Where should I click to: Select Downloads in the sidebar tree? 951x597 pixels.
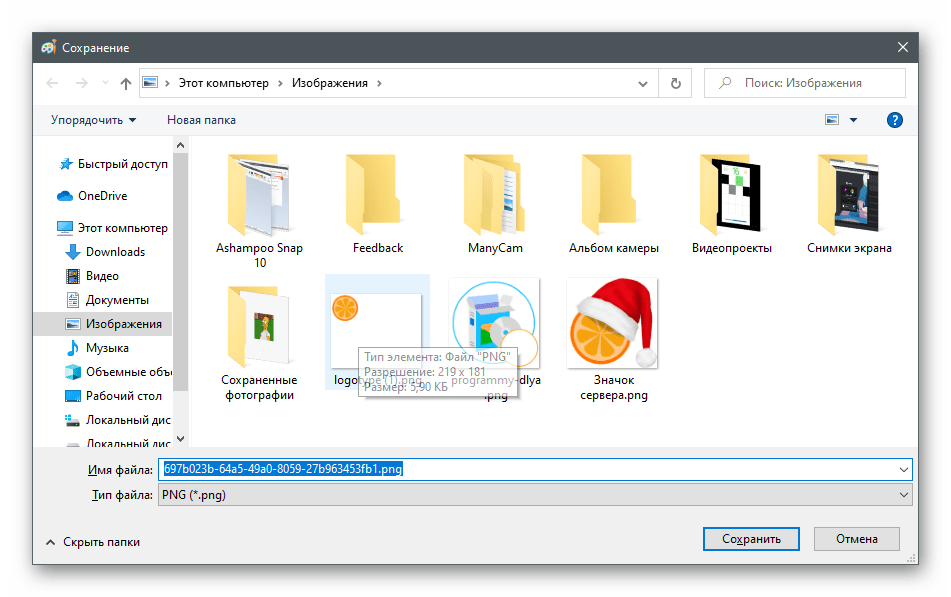[115, 252]
